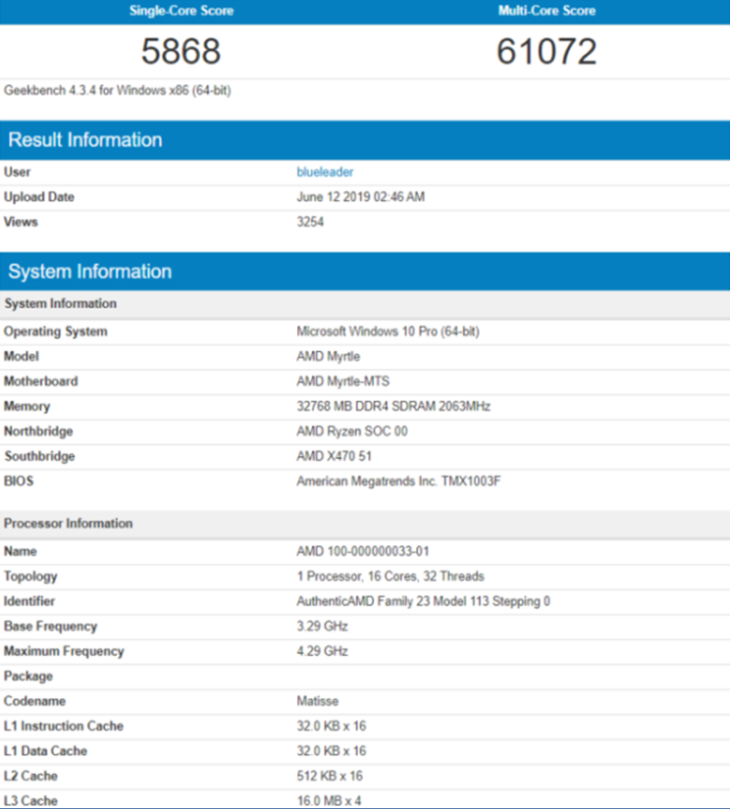This screenshot has width=730, height=809.
Task: Select the Matisse codename value
Action: [x=318, y=701]
